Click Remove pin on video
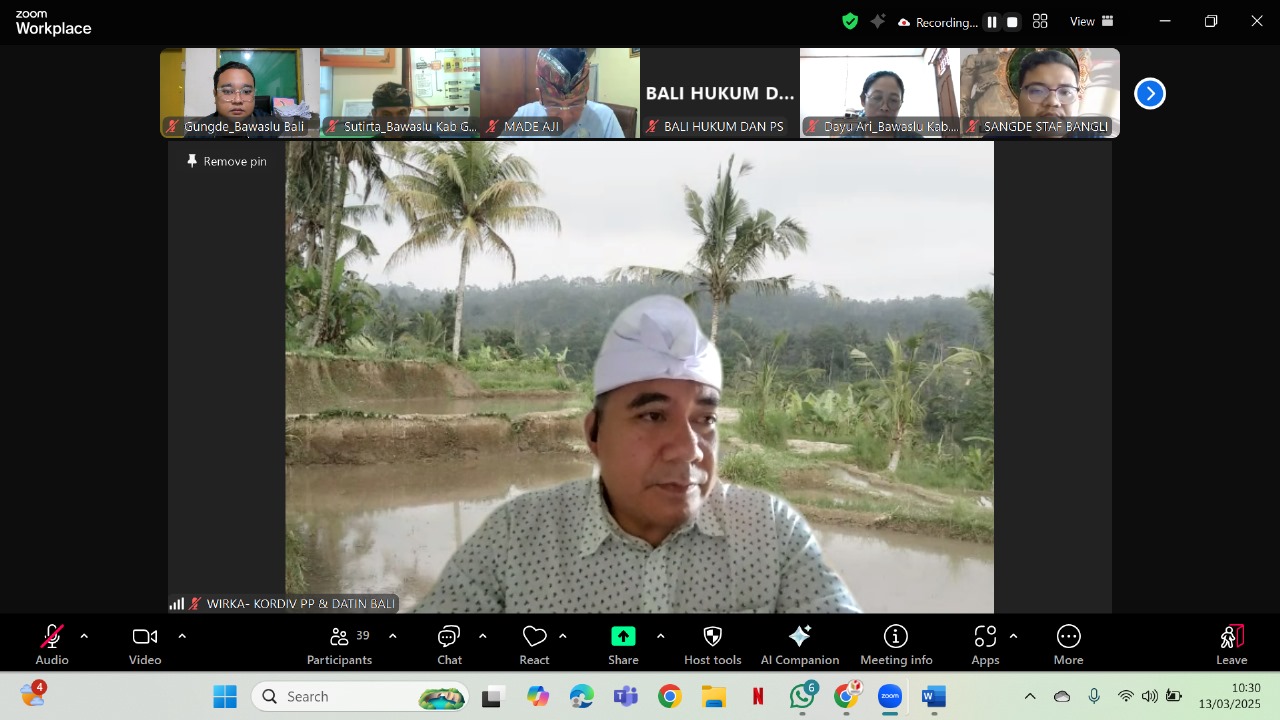 [x=227, y=161]
